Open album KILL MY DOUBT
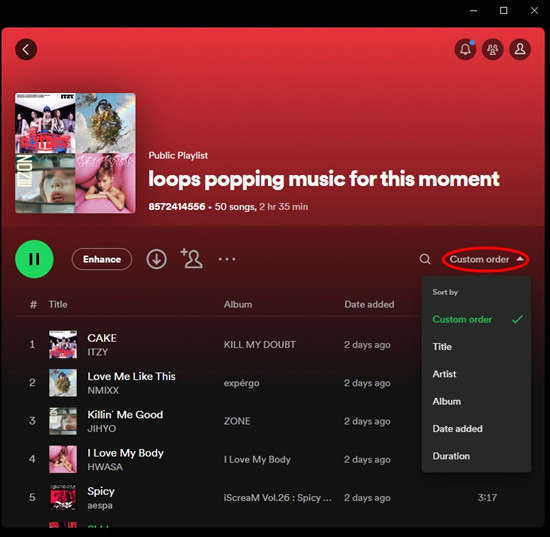The height and width of the screenshot is (537, 550). pyautogui.click(x=260, y=344)
